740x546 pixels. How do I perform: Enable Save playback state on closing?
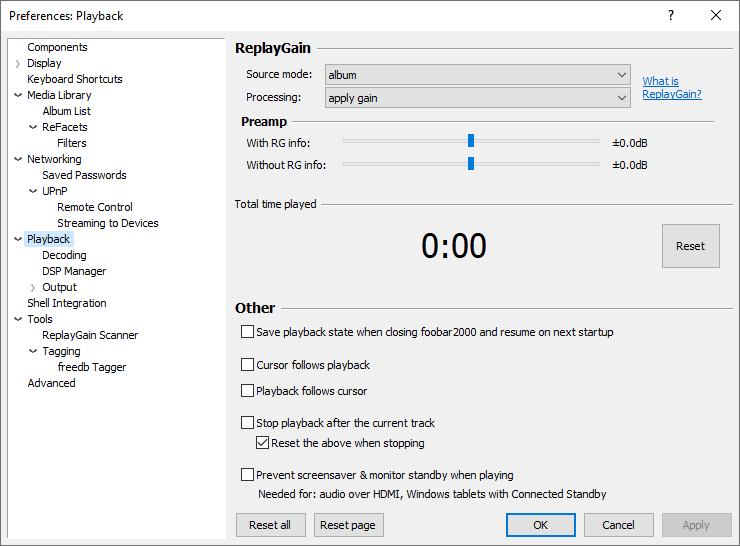(248, 332)
